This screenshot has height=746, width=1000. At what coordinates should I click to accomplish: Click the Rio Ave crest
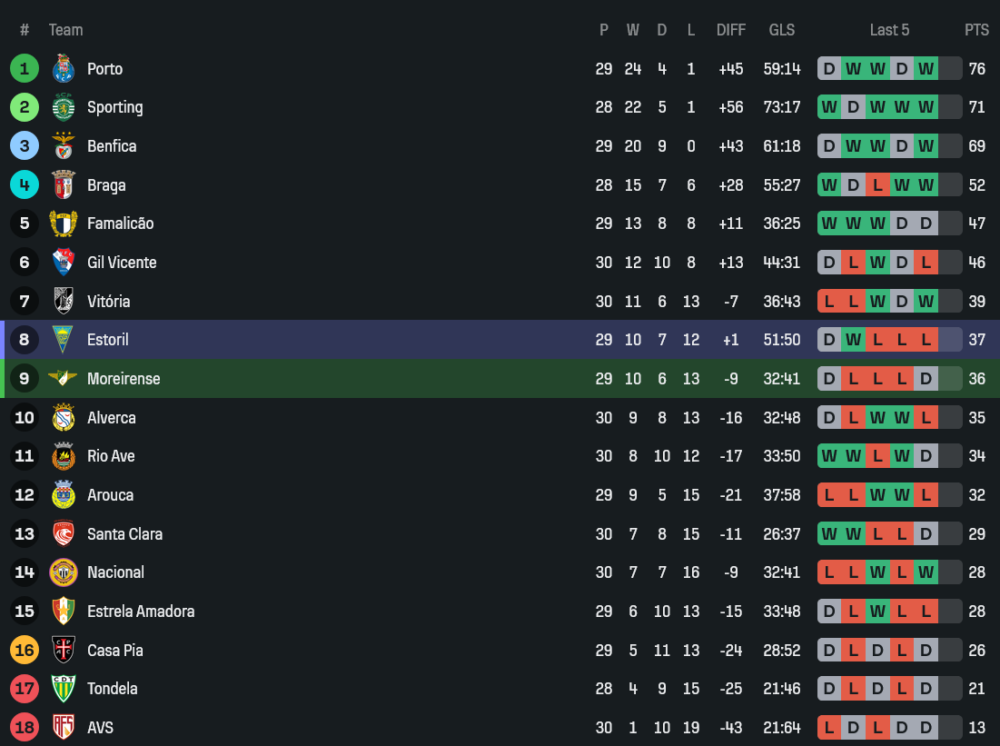pos(64,456)
